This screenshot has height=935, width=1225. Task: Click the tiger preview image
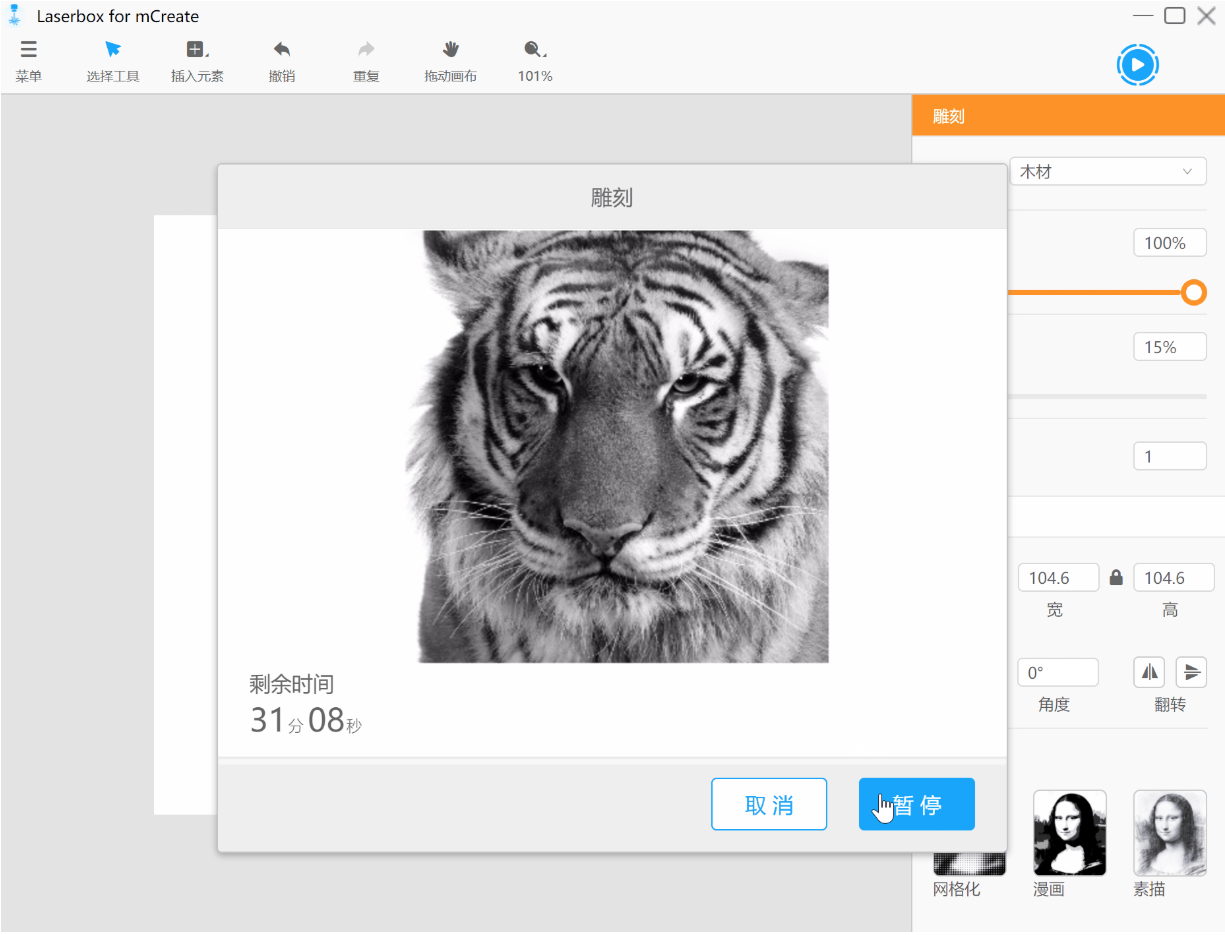[617, 447]
